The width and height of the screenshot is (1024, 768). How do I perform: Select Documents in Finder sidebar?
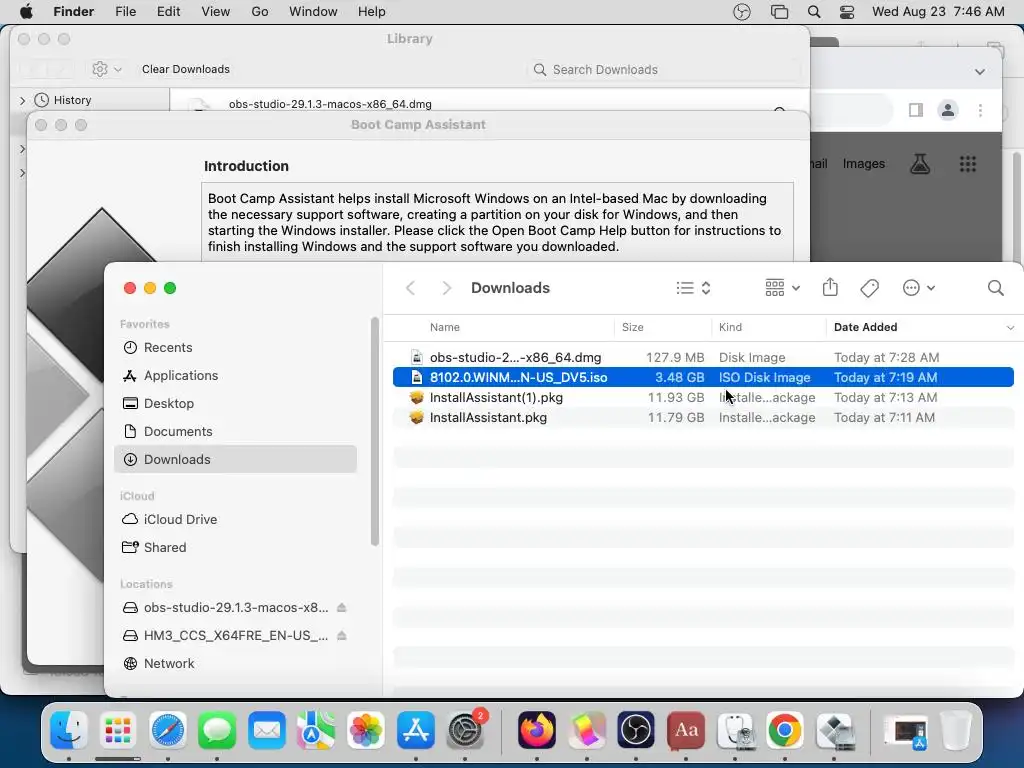pos(235,432)
